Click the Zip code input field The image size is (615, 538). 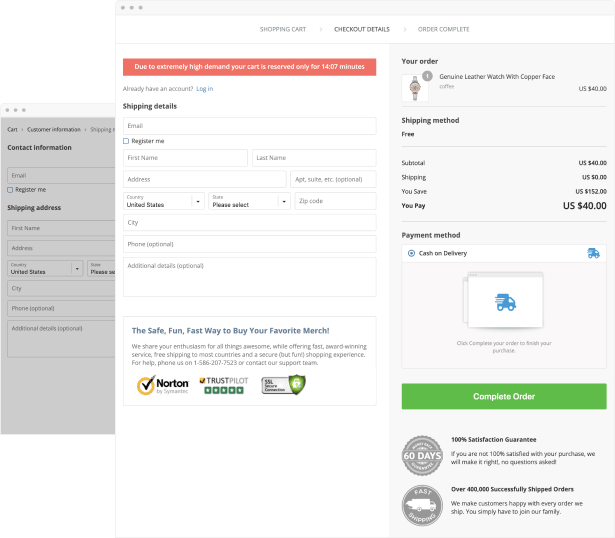coord(335,201)
